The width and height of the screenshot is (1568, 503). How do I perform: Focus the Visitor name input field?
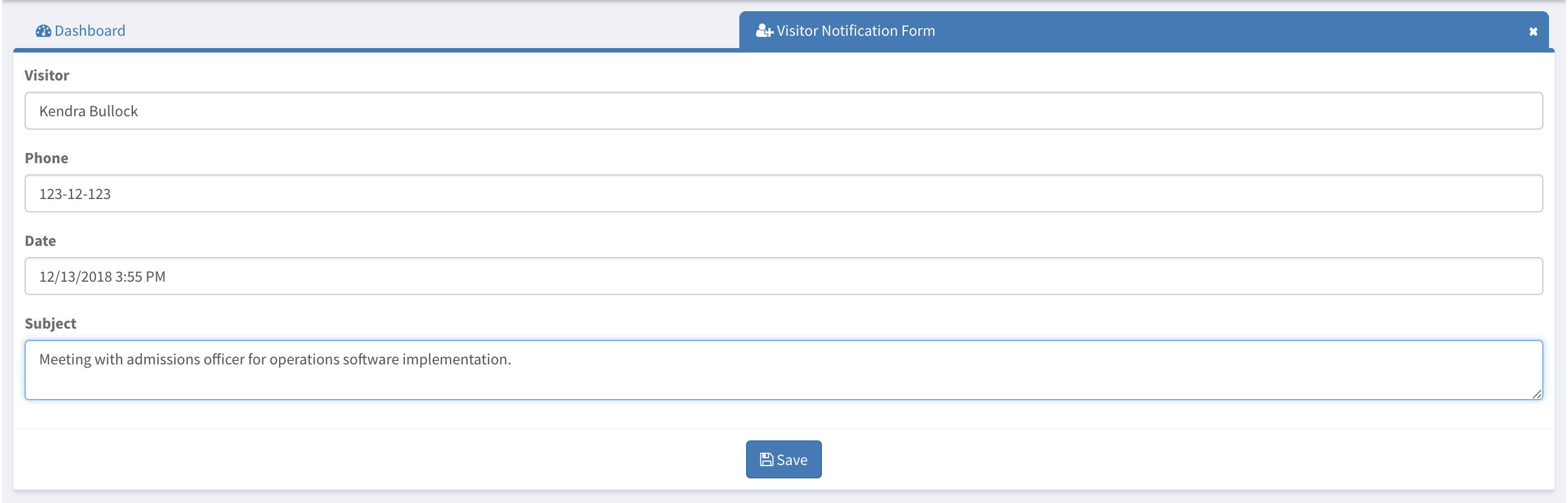[x=783, y=111]
